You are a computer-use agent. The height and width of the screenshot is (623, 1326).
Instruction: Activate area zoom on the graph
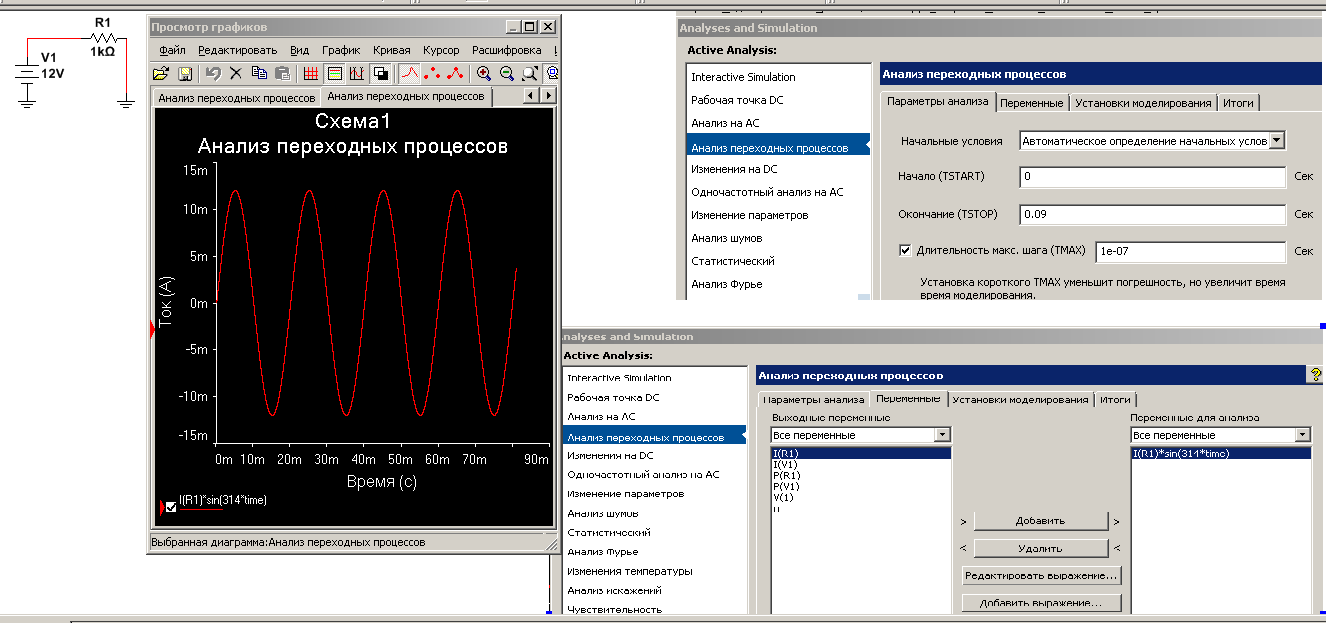tap(527, 72)
